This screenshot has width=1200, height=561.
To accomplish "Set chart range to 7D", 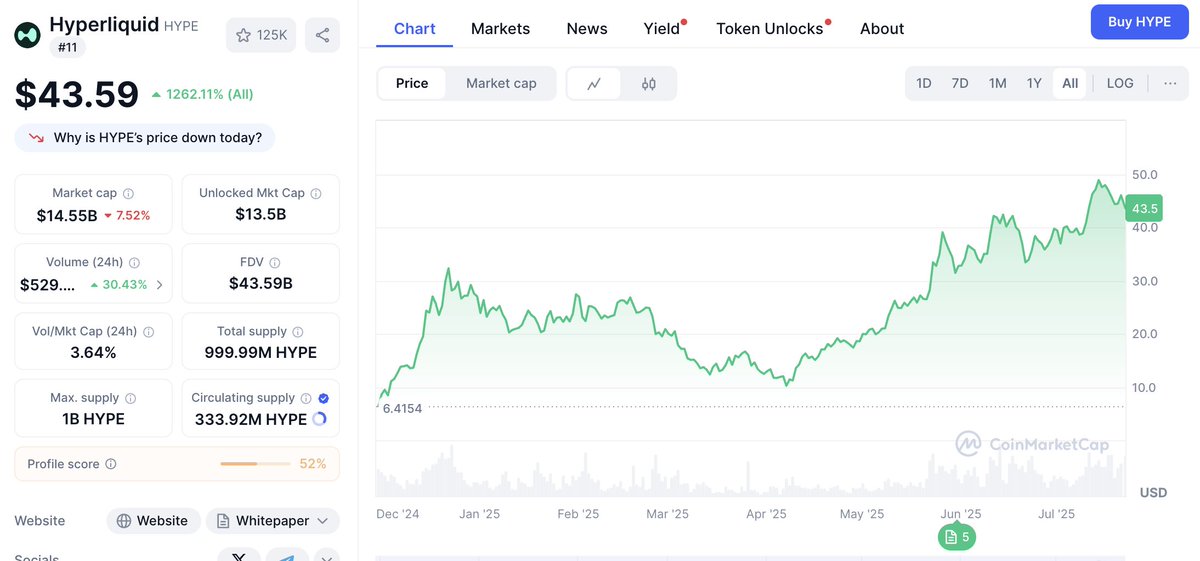I will pos(960,84).
